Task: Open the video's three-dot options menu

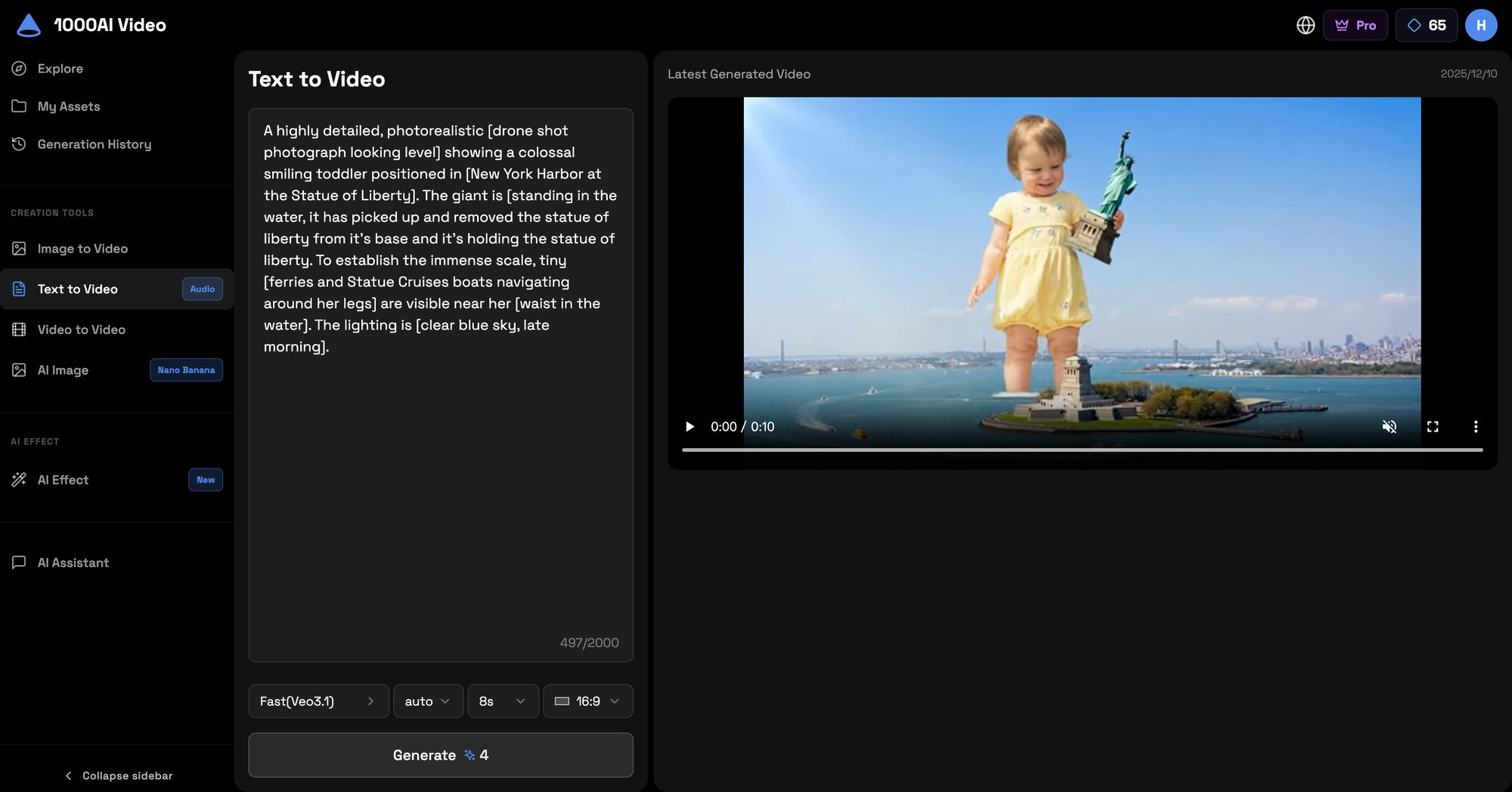Action: pyautogui.click(x=1475, y=427)
